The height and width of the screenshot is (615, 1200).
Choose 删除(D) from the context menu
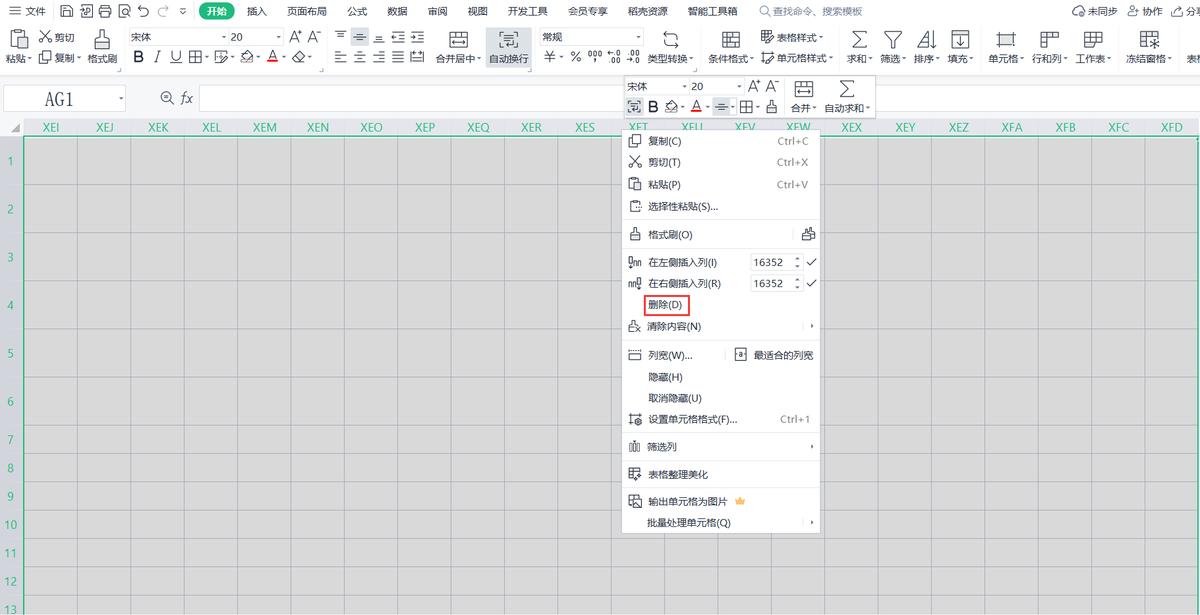[x=664, y=304]
